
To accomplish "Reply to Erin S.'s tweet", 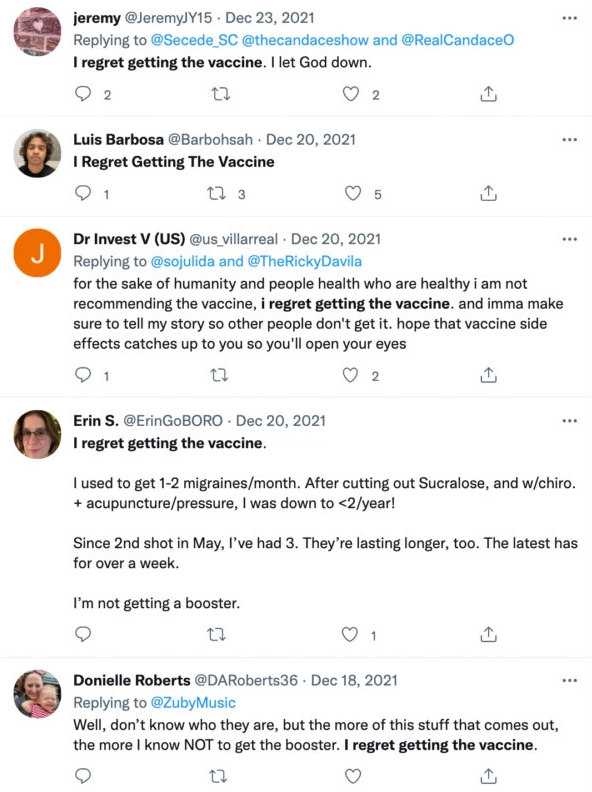I will [83, 634].
